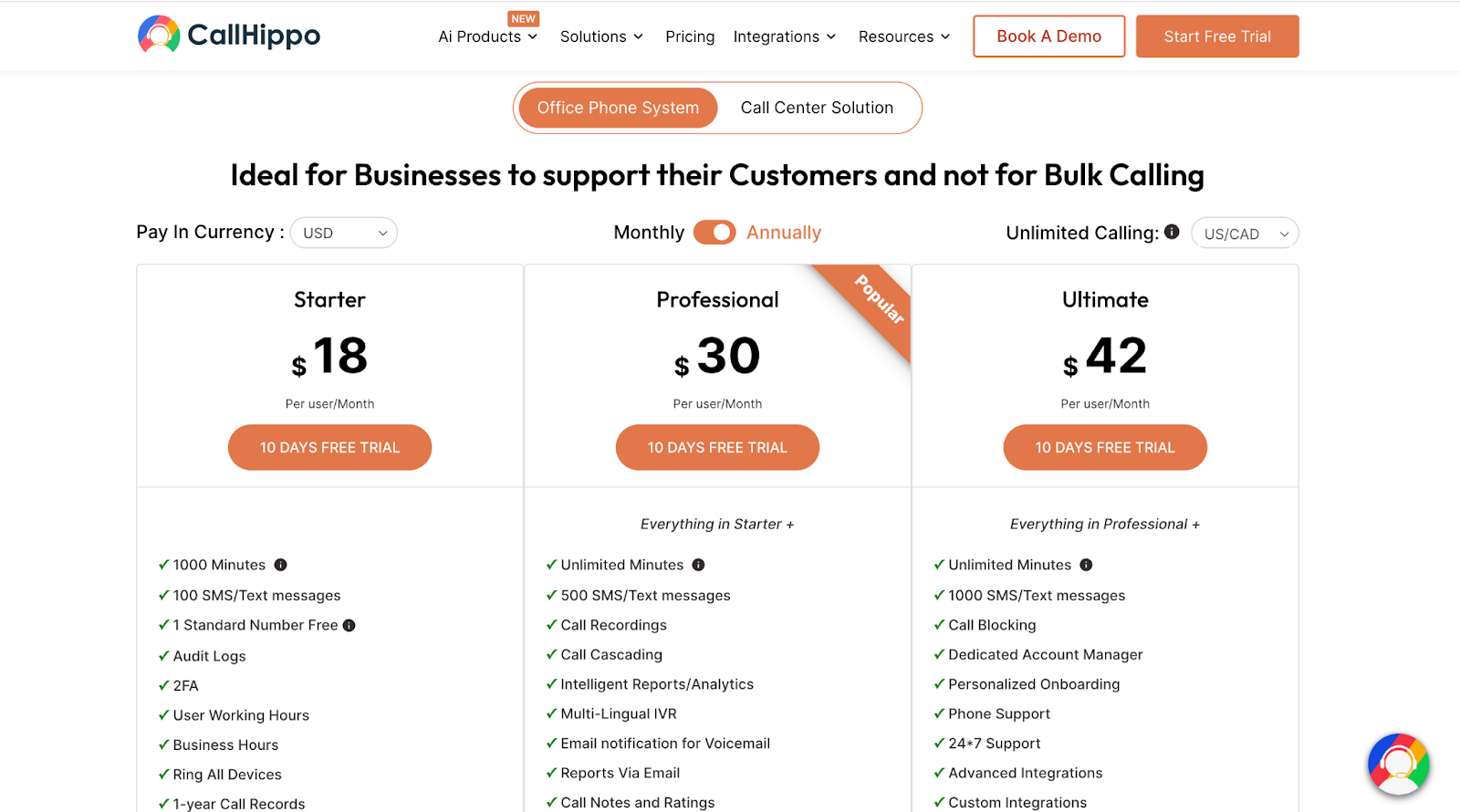
Task: Click info icon in Ultimate Unlimited Minutes
Action: pos(1086,565)
